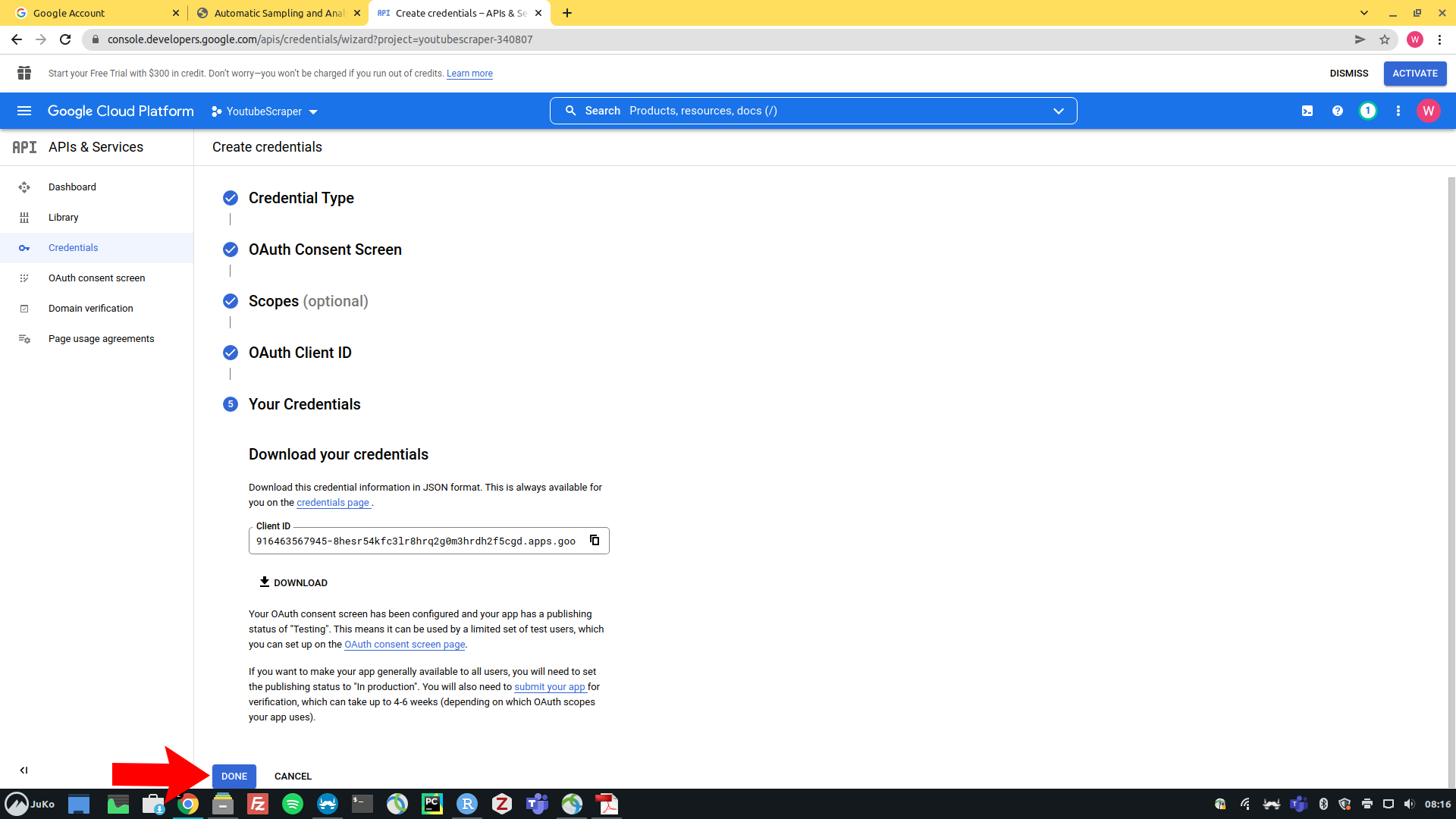Screen dimensions: 1456x819
Task: Click the gift free trial icon
Action: coord(24,73)
